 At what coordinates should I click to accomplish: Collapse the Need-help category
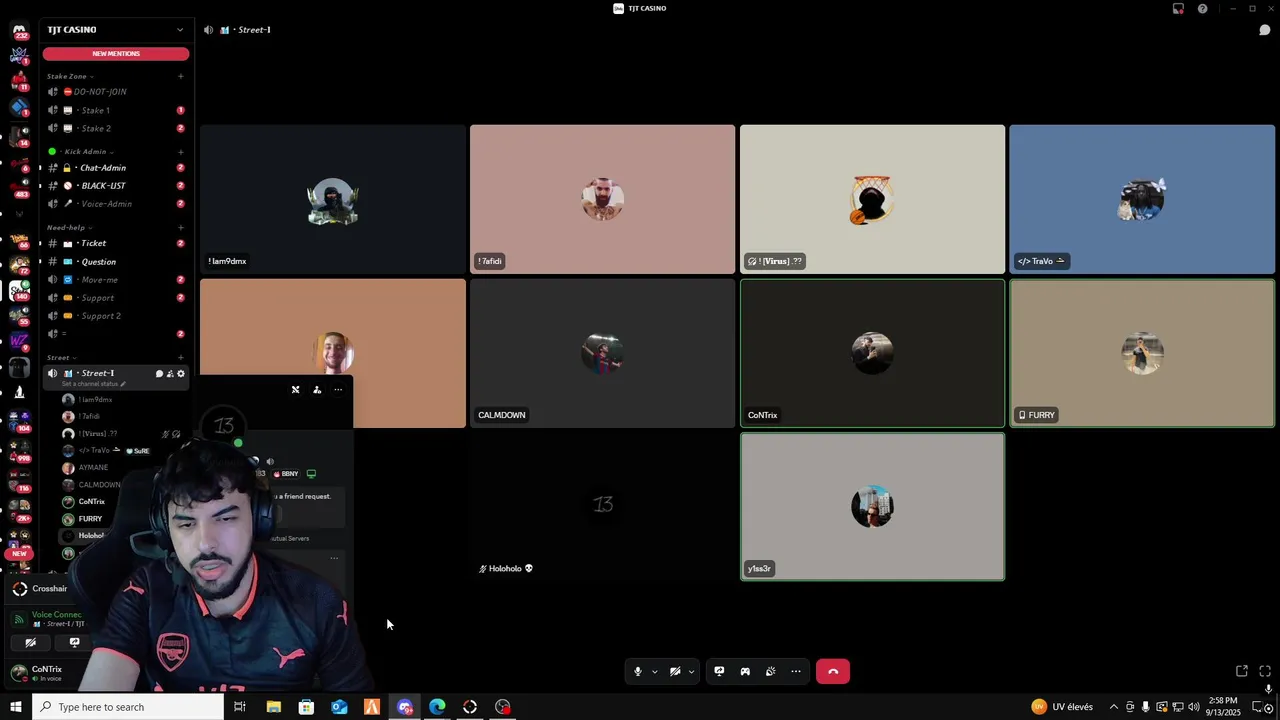pos(69,228)
